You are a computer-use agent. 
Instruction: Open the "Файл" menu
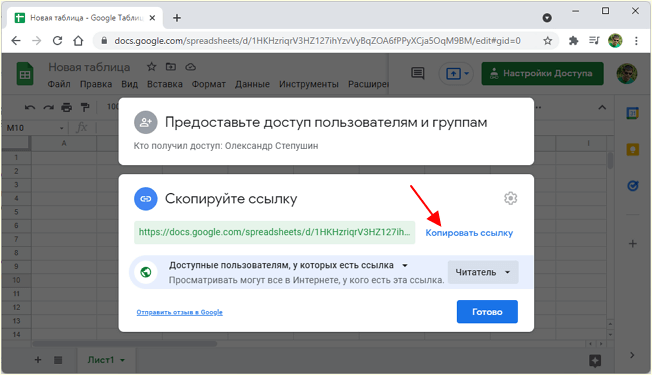click(59, 84)
